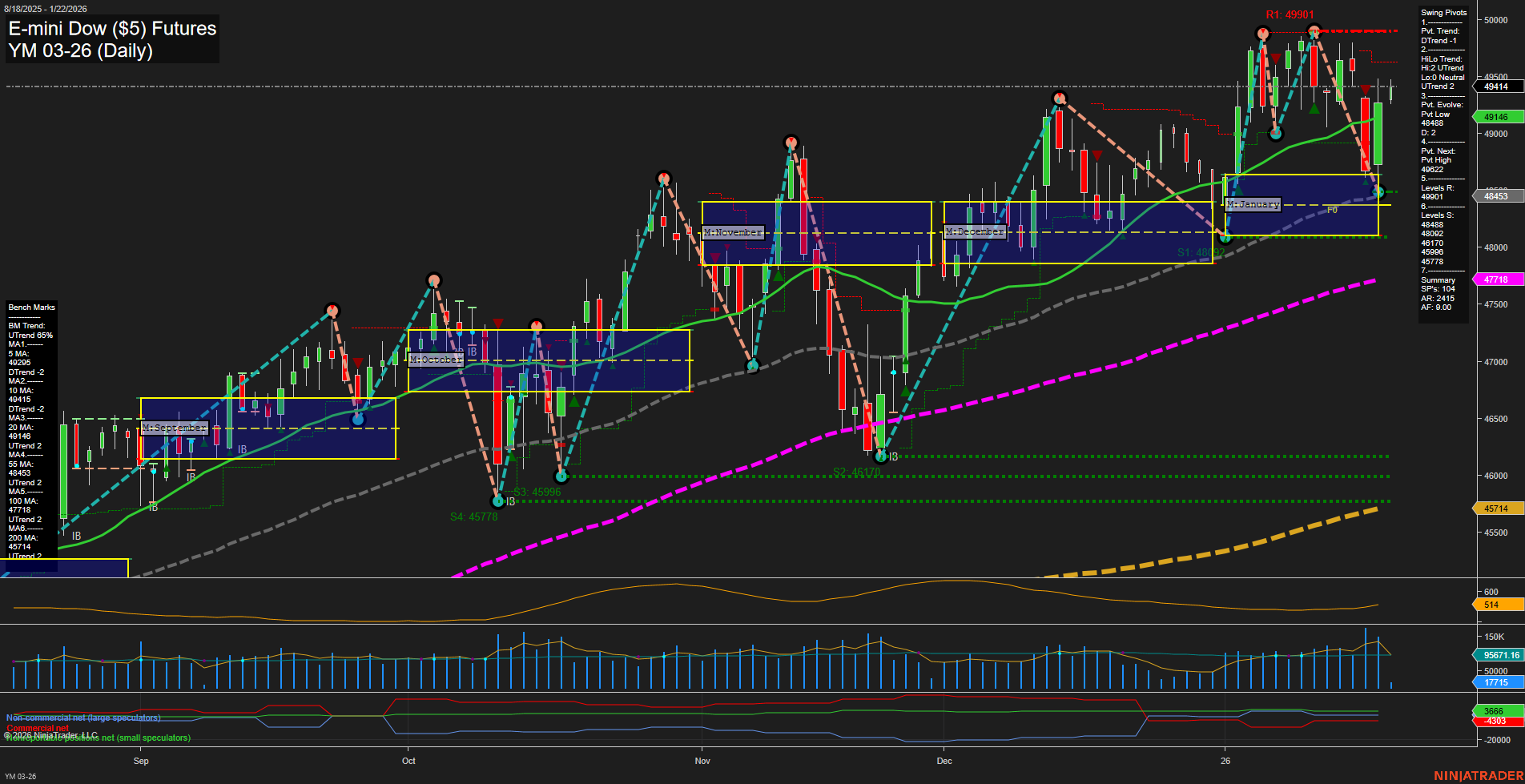Click the blue 17715 volume value marker
The image size is (1525, 784).
(1495, 682)
